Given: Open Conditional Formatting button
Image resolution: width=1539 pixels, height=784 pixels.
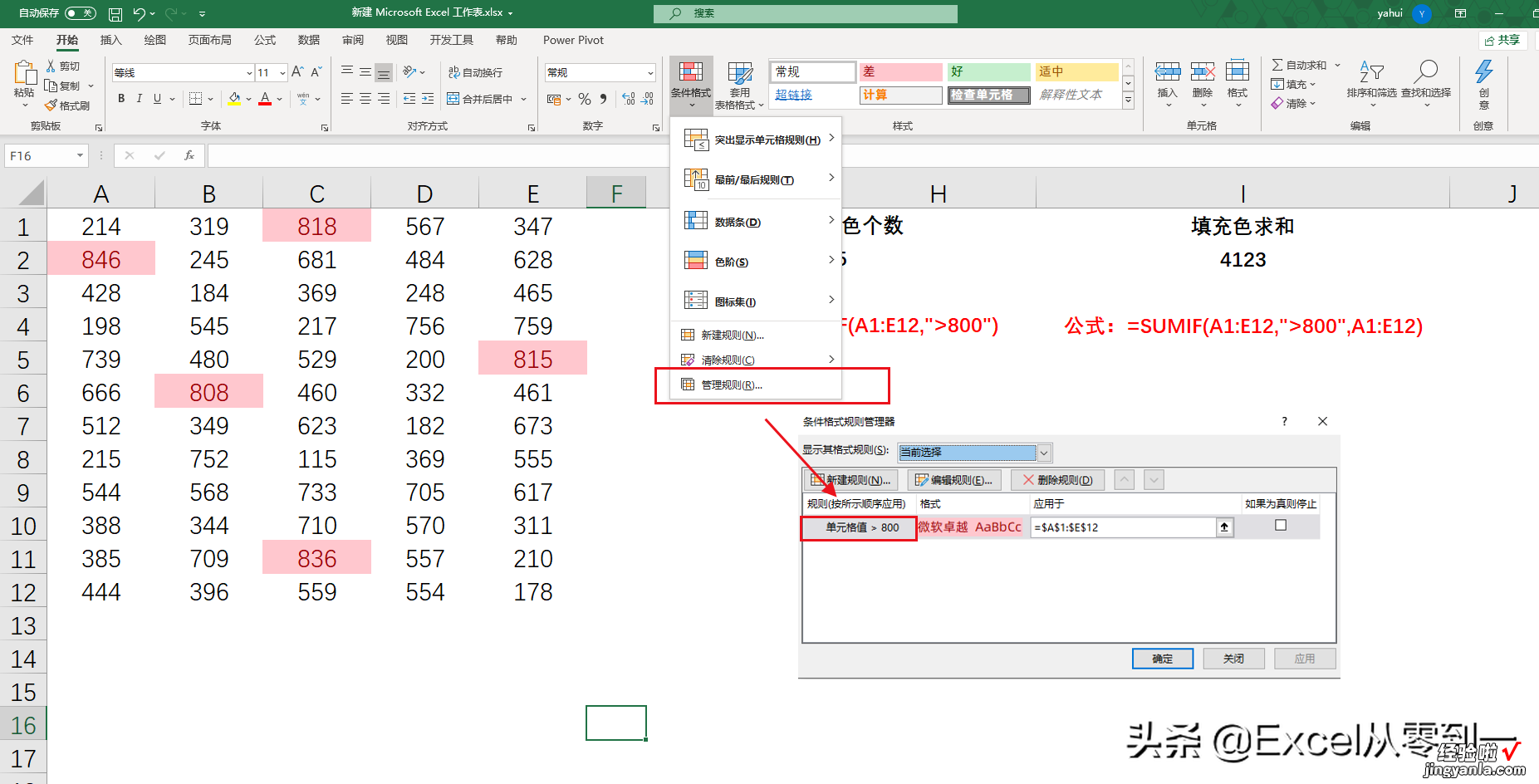Looking at the screenshot, I should click(691, 85).
